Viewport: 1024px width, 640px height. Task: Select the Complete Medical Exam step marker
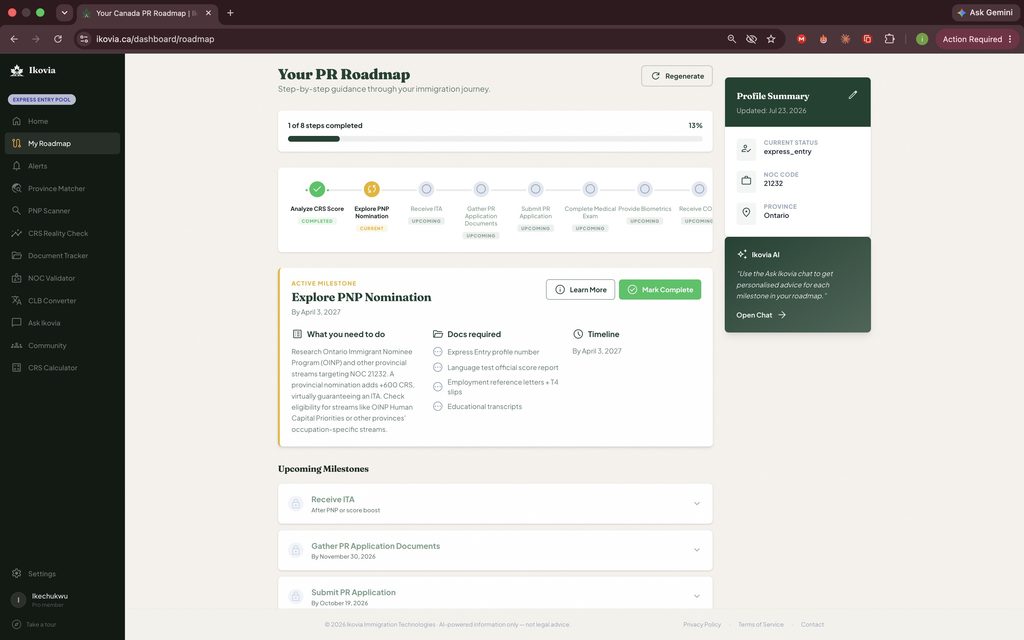point(590,189)
